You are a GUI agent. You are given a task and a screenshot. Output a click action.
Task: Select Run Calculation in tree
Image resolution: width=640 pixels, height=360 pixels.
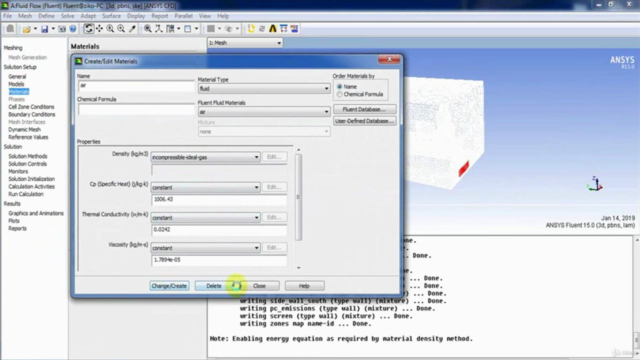26,194
